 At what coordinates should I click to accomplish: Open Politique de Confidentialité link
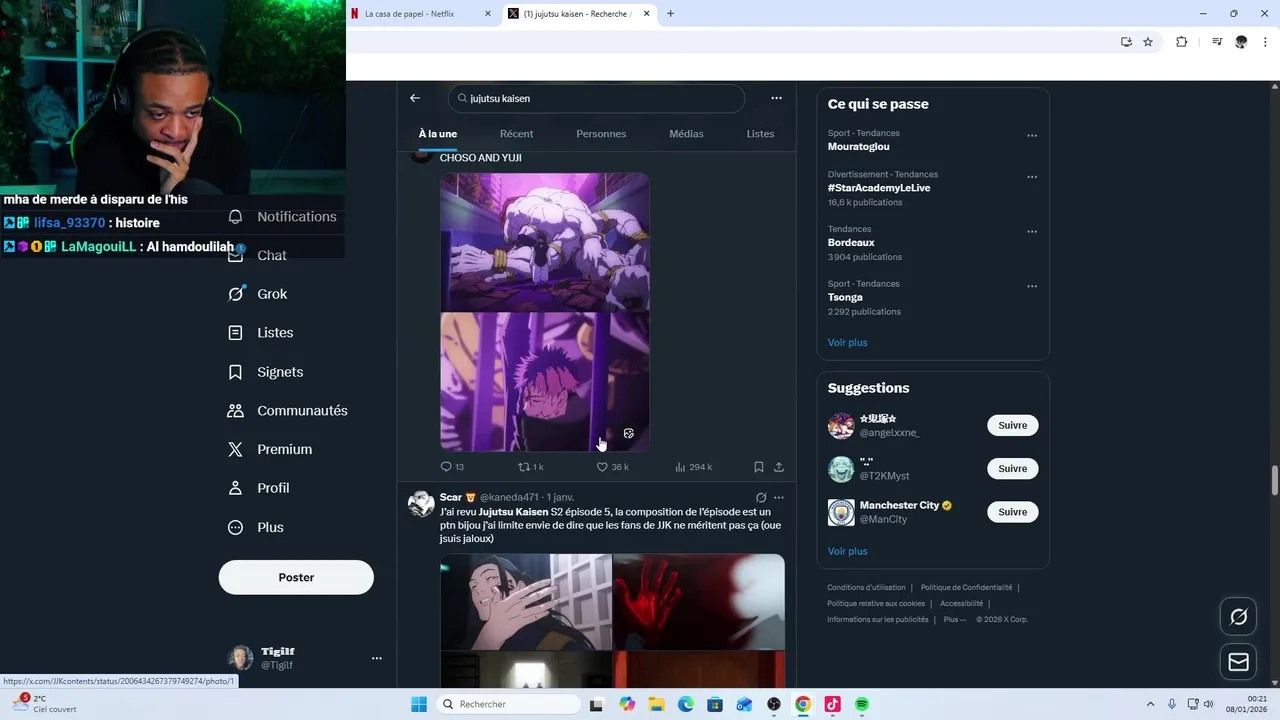(966, 588)
